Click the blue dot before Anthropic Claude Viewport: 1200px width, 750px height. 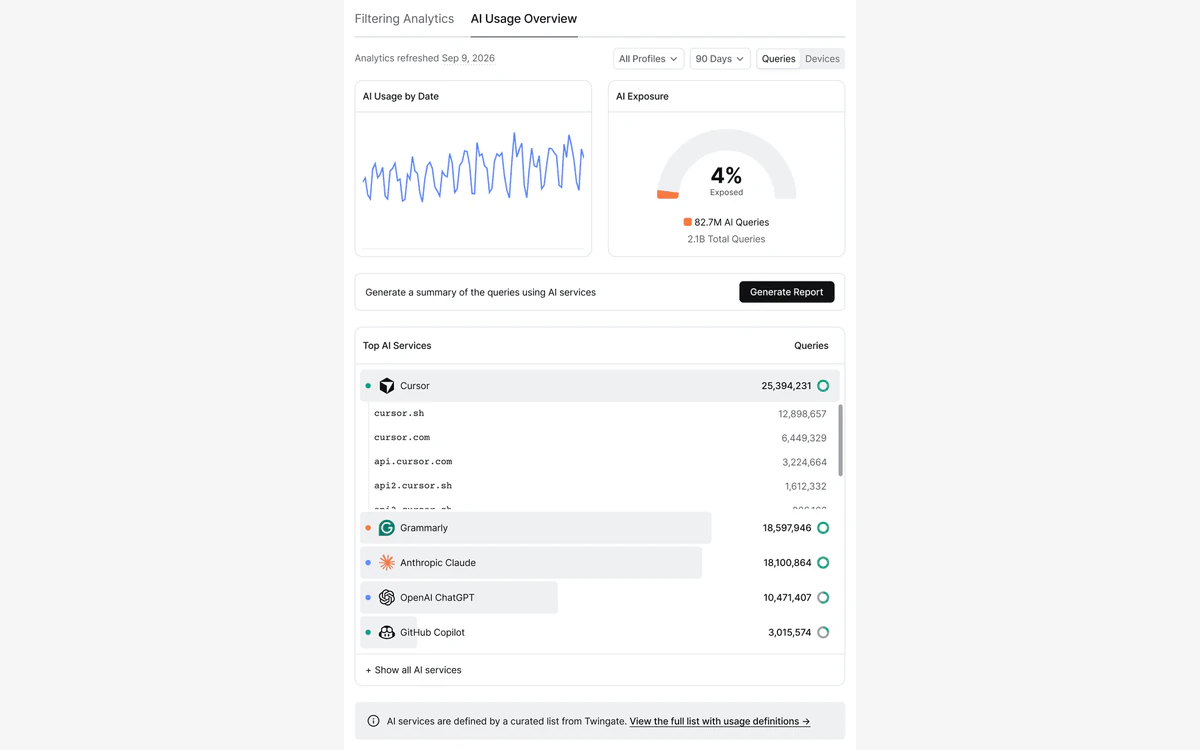[368, 563]
